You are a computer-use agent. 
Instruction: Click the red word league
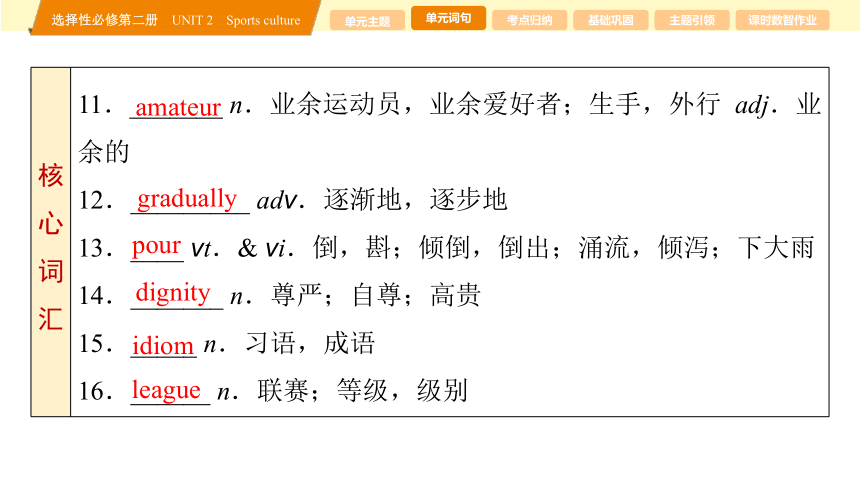(x=166, y=390)
